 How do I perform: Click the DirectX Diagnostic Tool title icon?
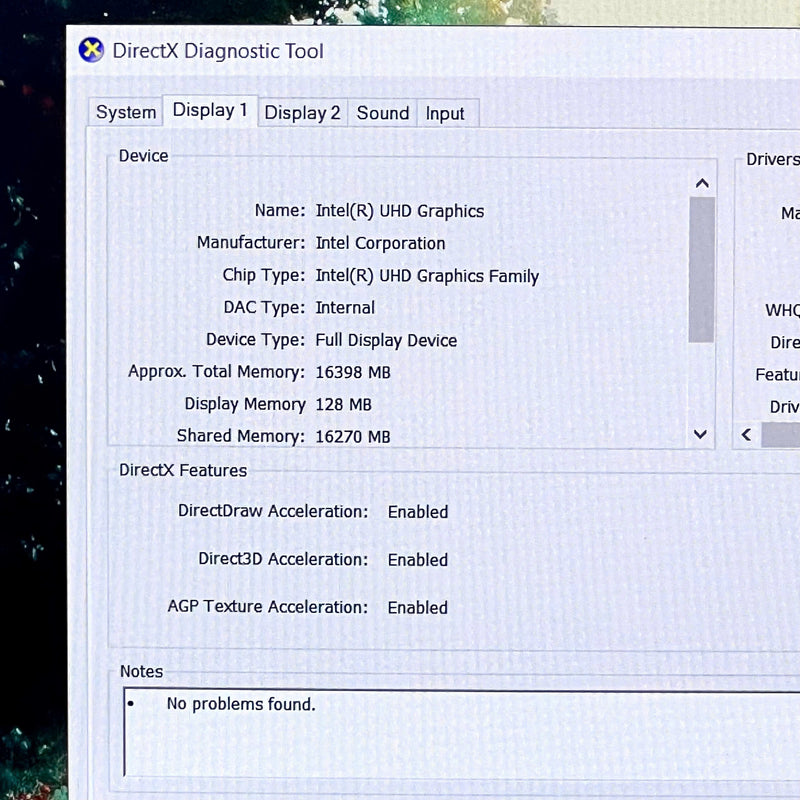[91, 50]
